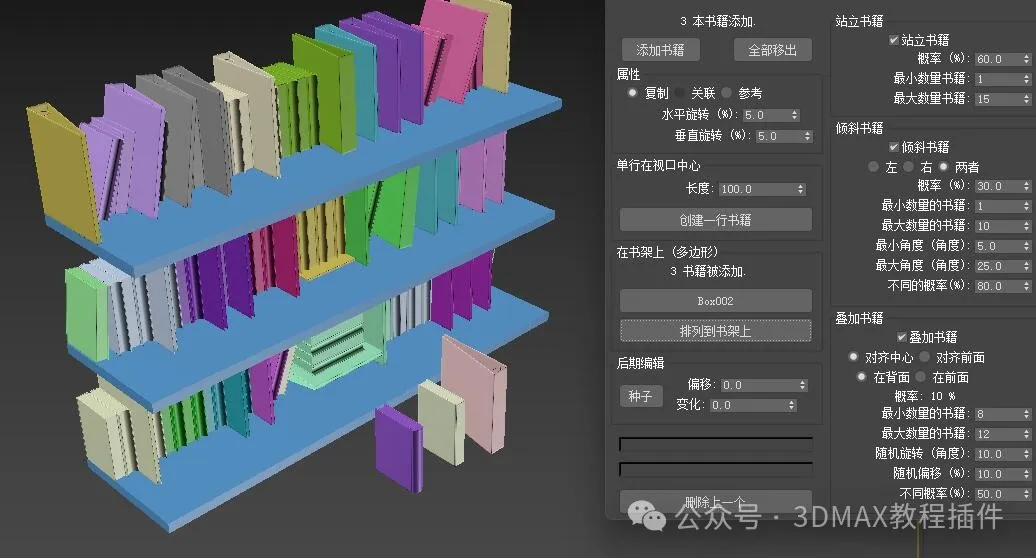The height and width of the screenshot is (558, 1036).
Task: Click the 最小数量书籍 field under 站立书籍
Action: 998,79
